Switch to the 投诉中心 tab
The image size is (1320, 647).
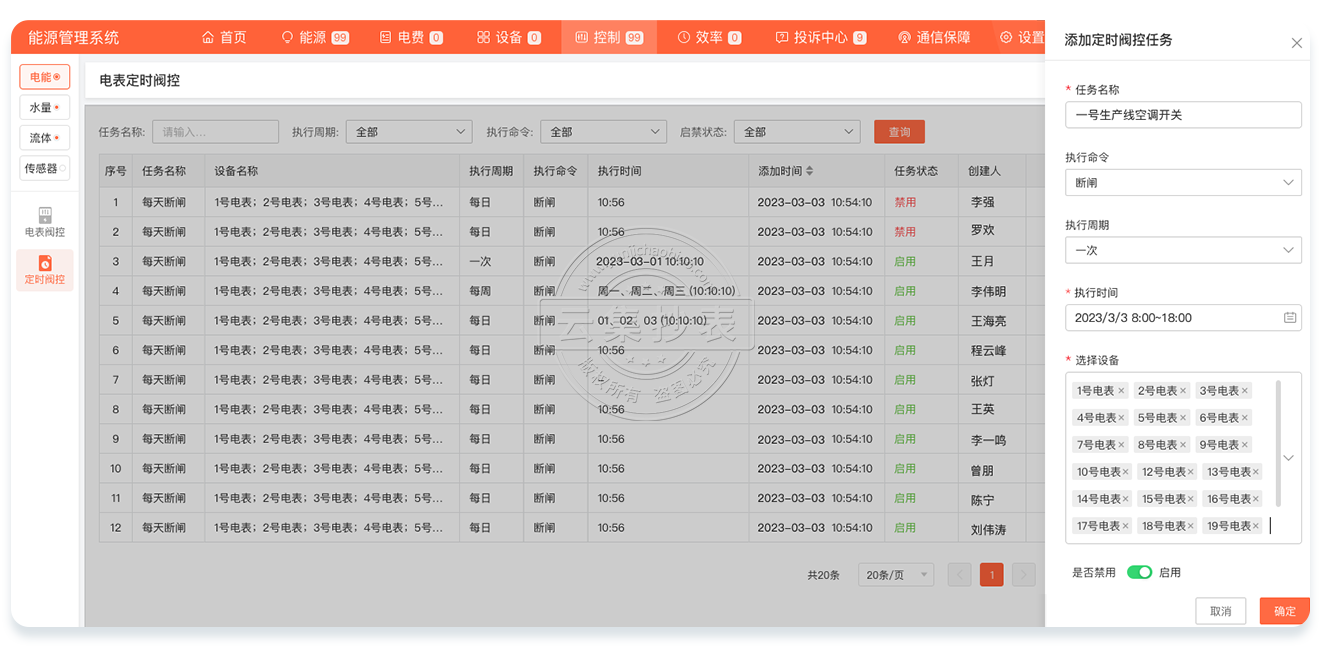click(820, 38)
